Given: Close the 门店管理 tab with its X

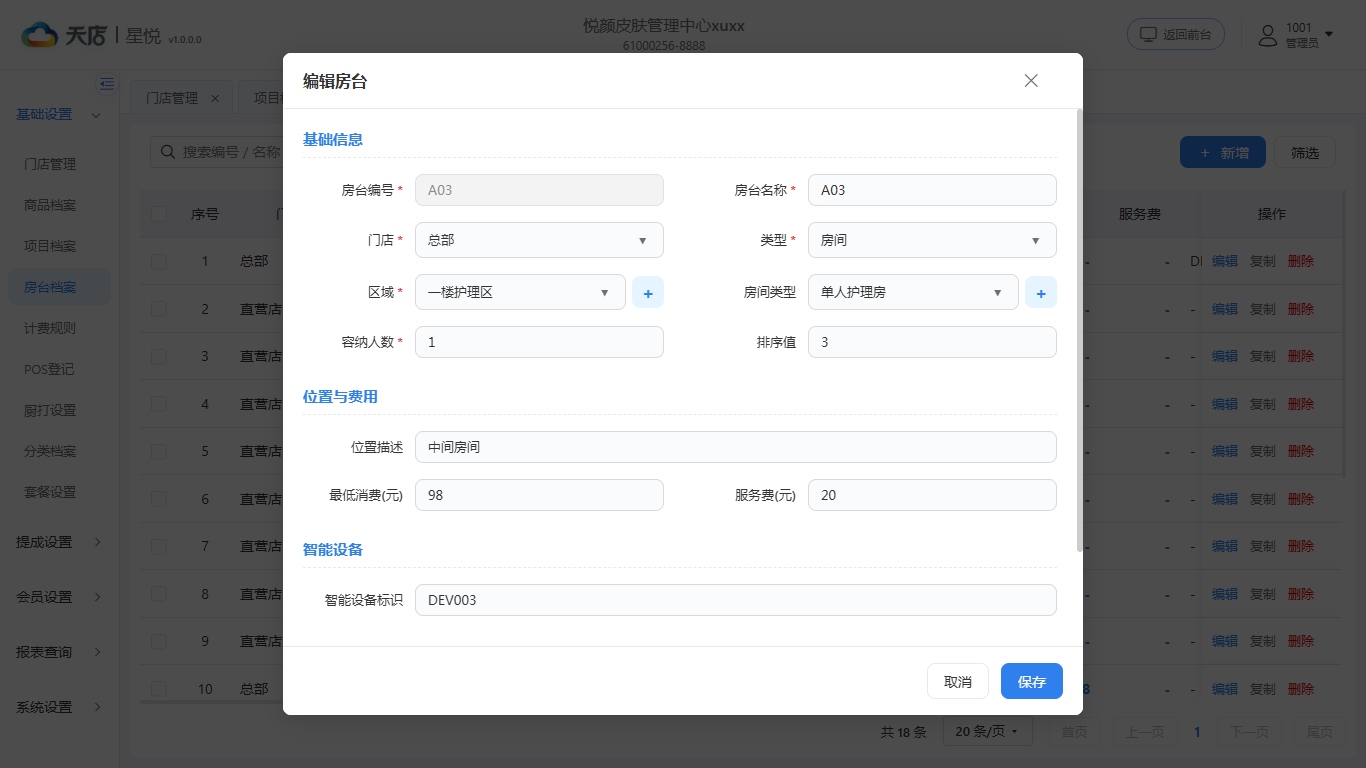Looking at the screenshot, I should 215,98.
